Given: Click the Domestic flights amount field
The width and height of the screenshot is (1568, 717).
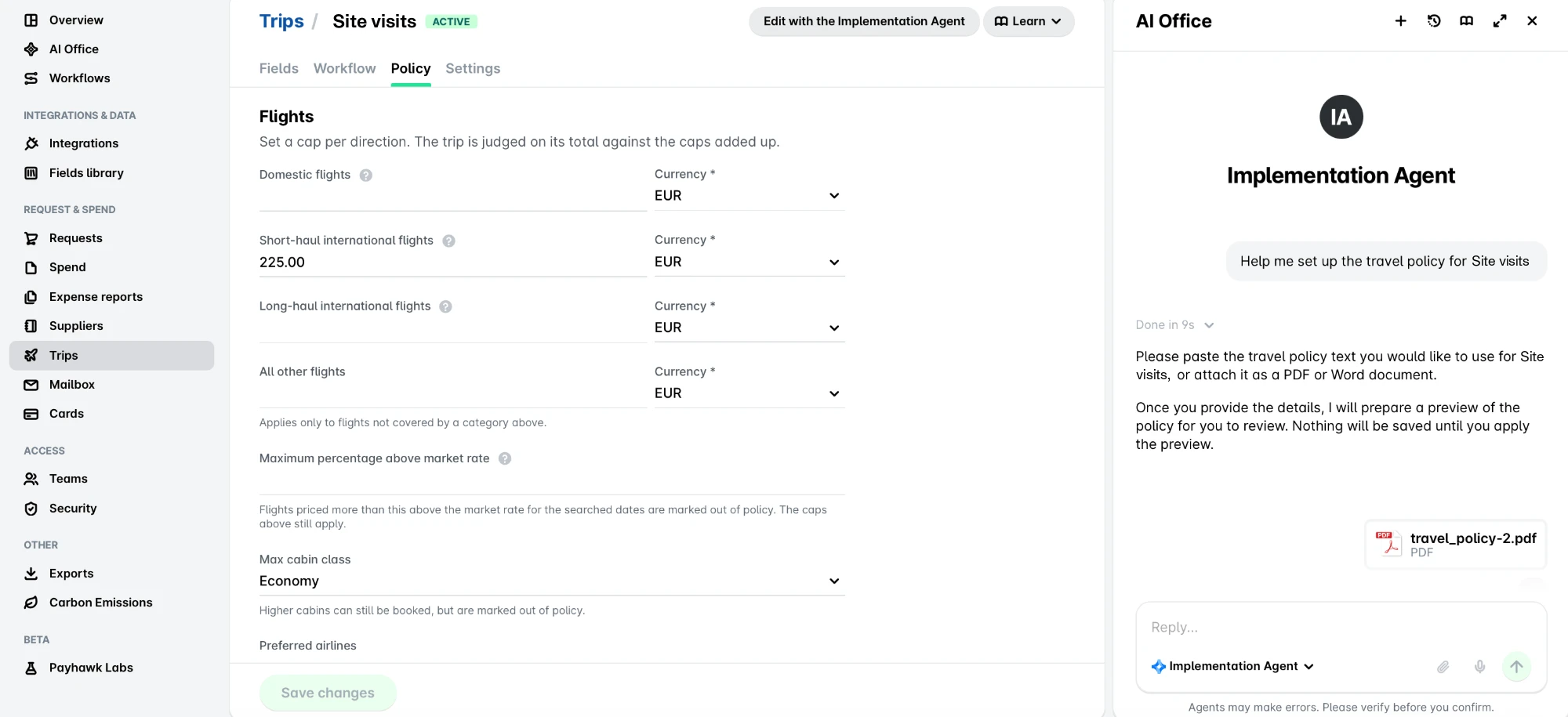Looking at the screenshot, I should point(452,197).
